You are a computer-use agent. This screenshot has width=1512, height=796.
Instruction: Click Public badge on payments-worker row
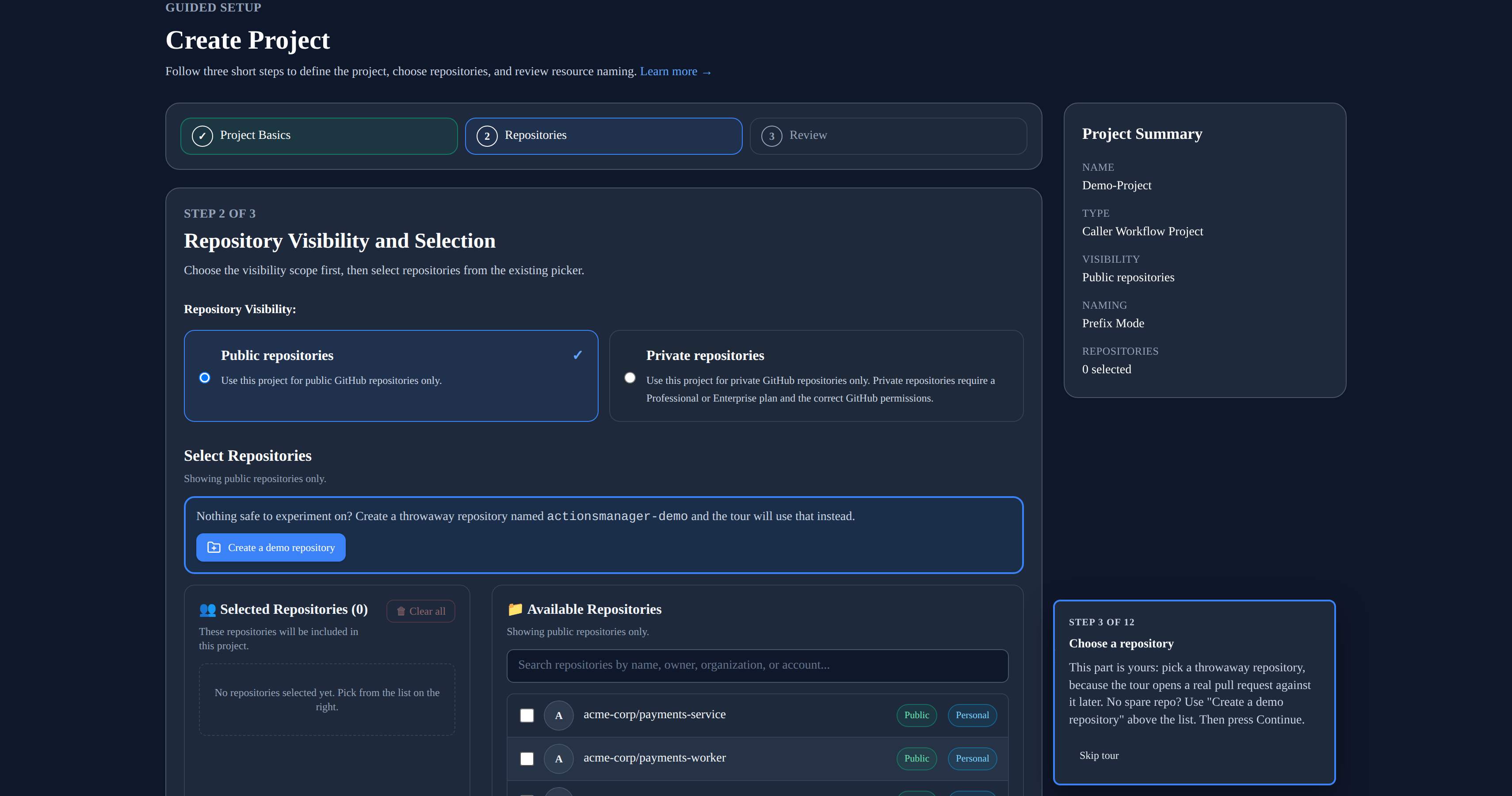[916, 758]
